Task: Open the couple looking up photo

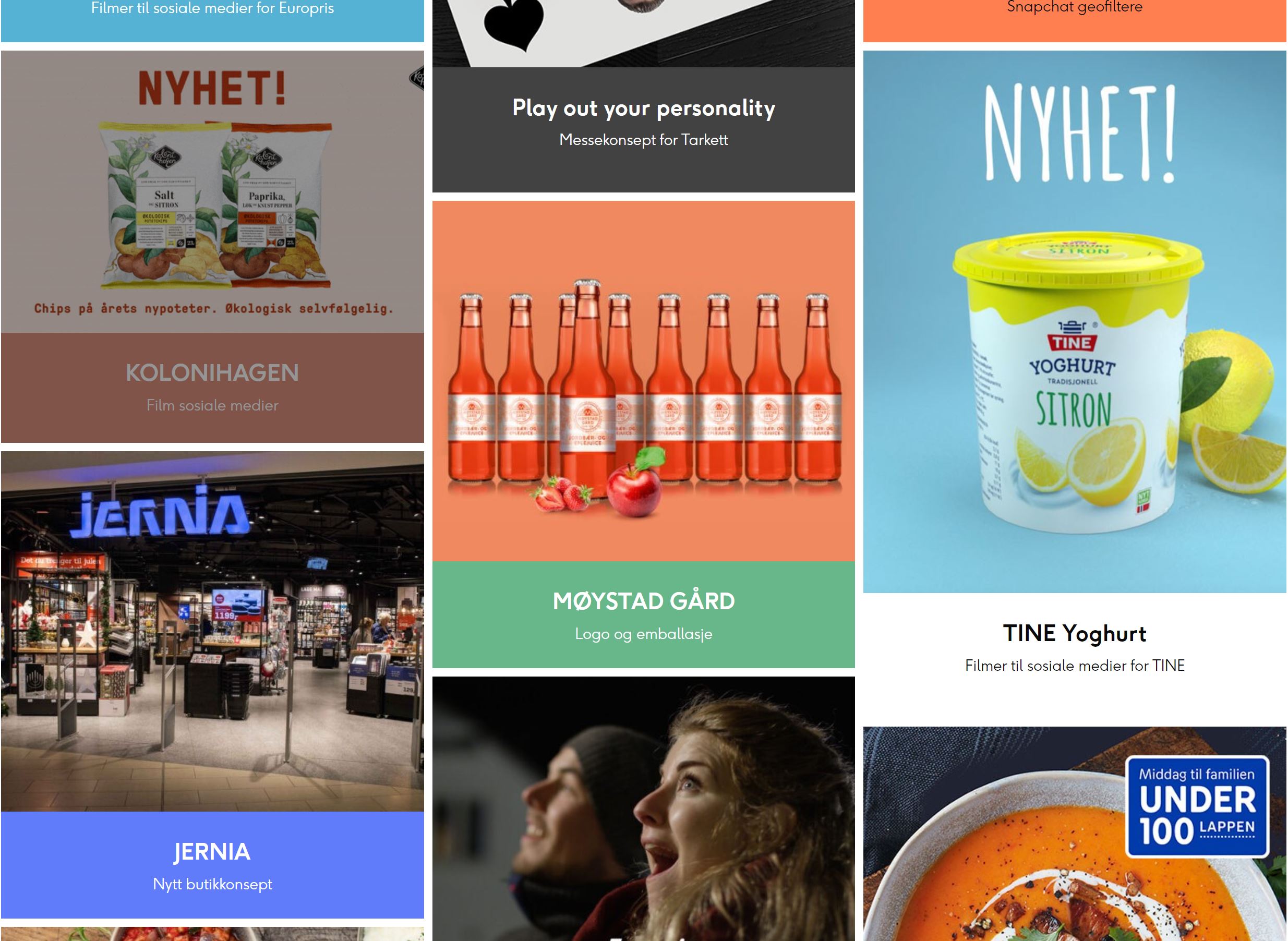Action: point(644,809)
